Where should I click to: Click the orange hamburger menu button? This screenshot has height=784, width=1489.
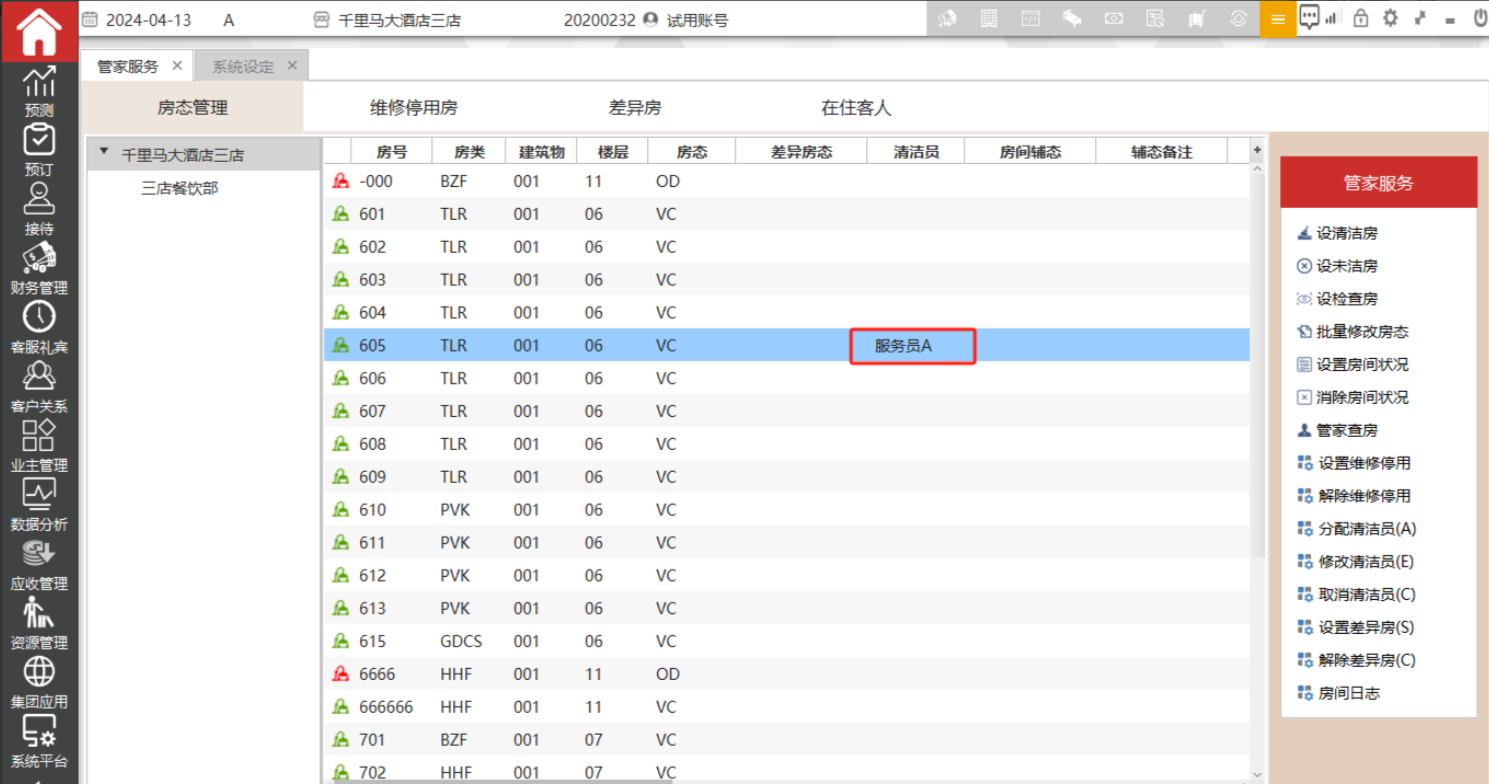coord(1277,19)
